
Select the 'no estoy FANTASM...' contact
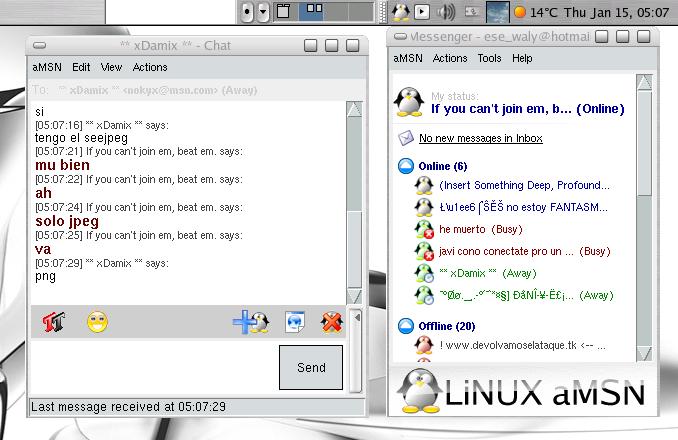(524, 207)
